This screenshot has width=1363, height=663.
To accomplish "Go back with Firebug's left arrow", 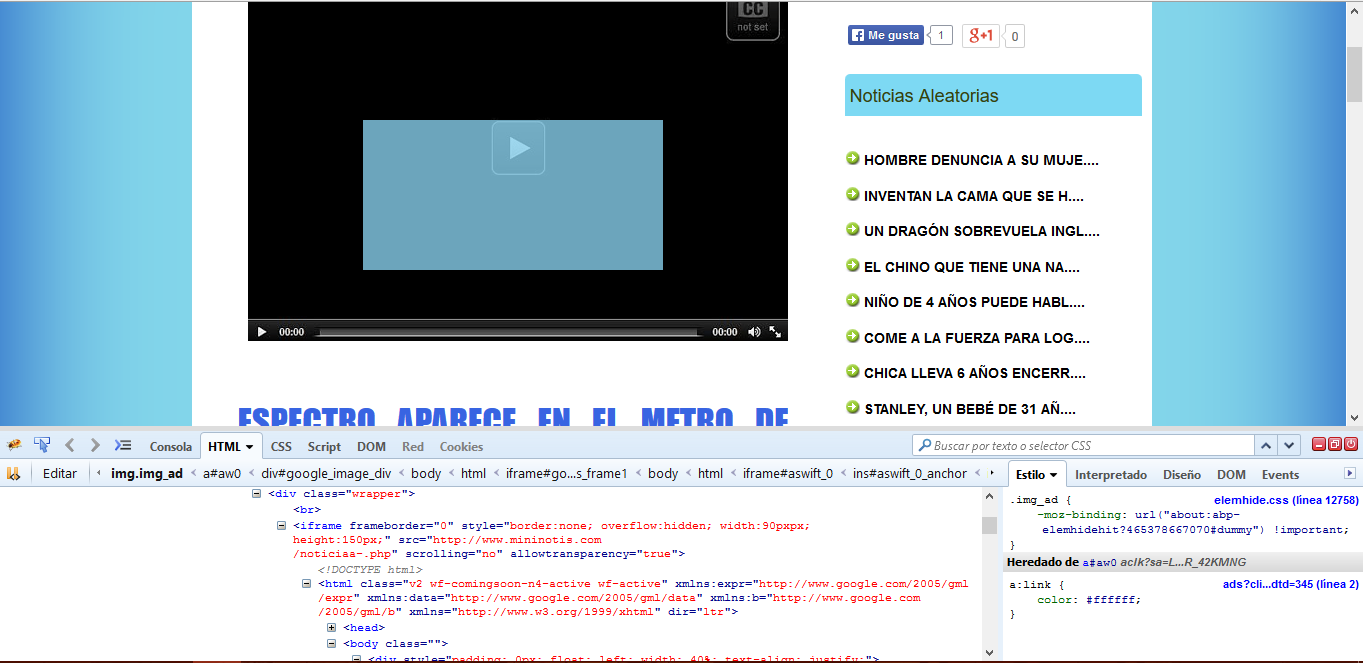I will click(x=69, y=445).
